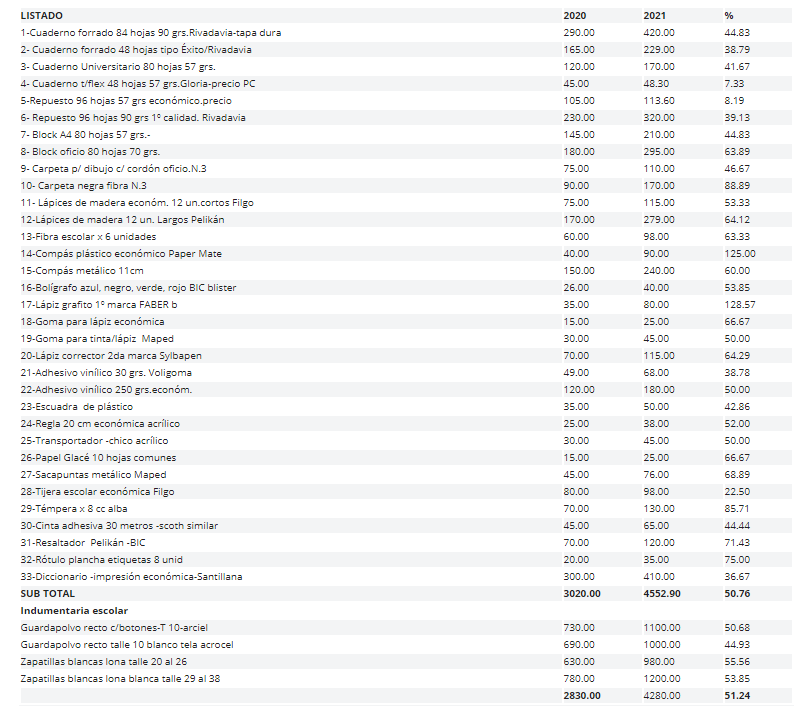The image size is (811, 719).
Task: Select row 1-Cuaderno forrado 84 hojas
Action: 406,33
